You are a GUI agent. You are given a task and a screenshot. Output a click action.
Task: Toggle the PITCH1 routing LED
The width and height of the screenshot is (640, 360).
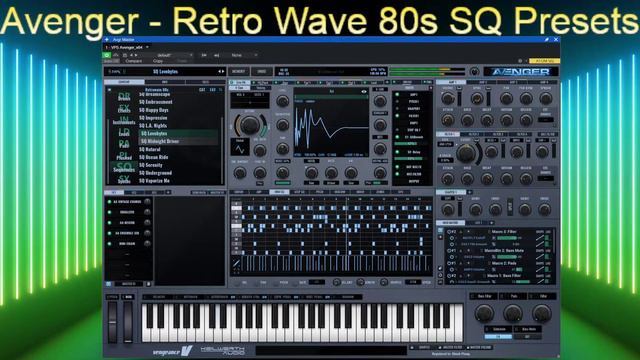click(x=397, y=102)
